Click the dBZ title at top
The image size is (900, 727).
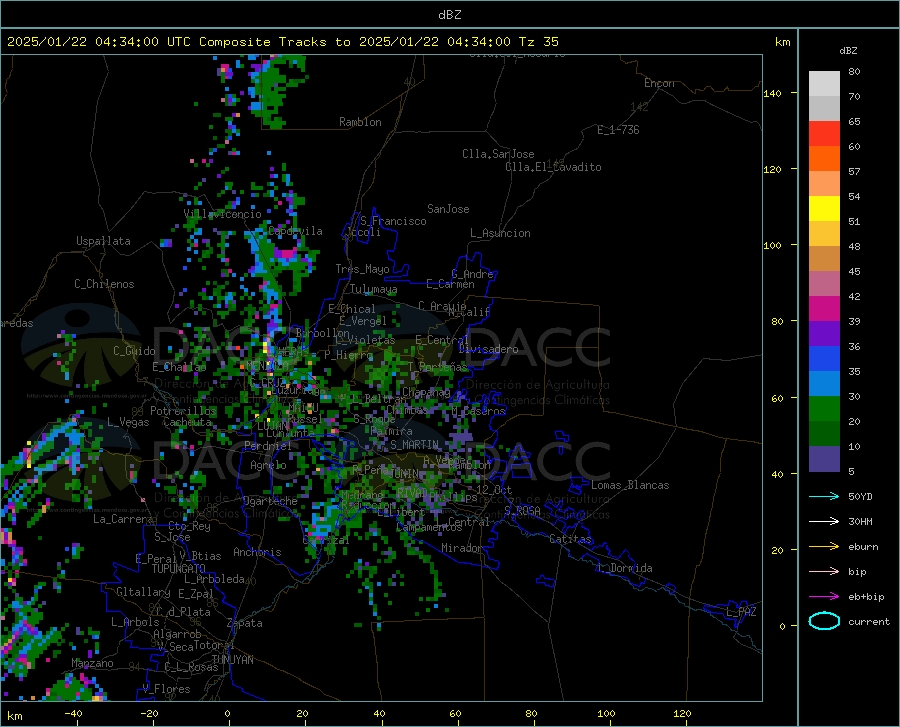449,15
